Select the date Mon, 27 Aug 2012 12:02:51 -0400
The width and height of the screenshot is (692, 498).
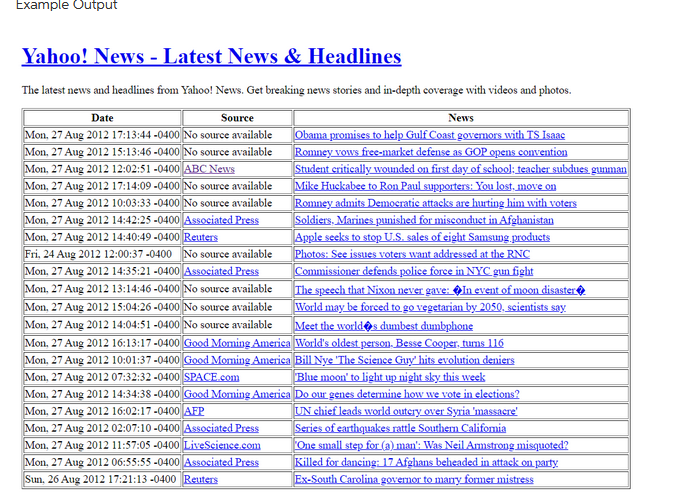(x=102, y=169)
